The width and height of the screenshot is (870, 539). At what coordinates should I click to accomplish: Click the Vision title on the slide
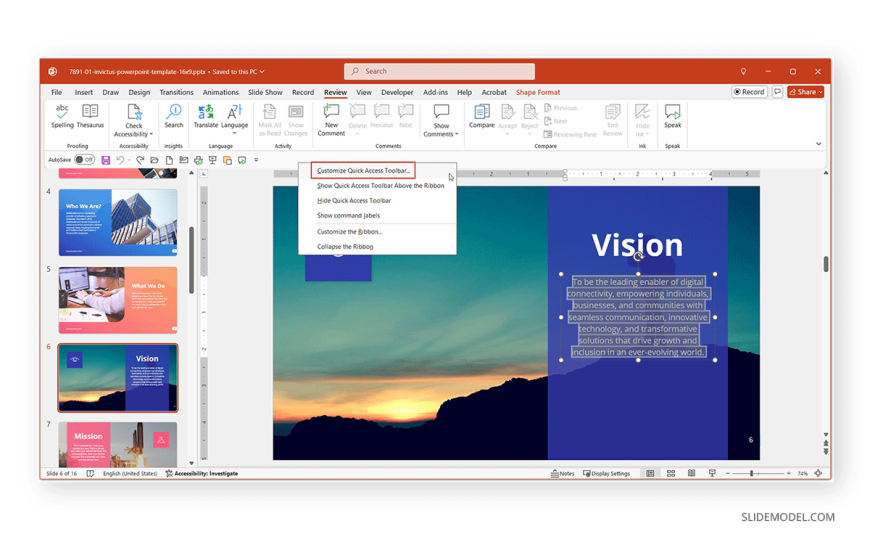click(637, 245)
